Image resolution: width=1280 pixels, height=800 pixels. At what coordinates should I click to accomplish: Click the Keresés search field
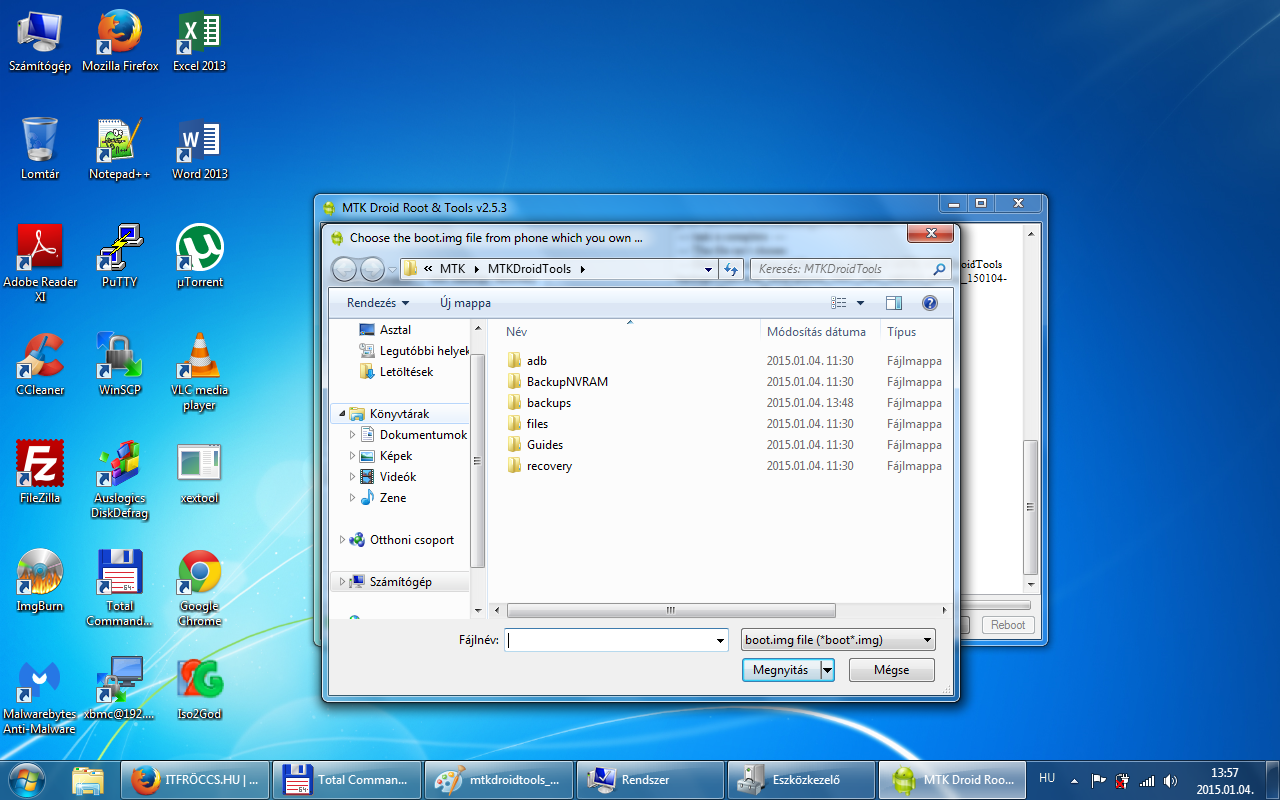tap(840, 269)
